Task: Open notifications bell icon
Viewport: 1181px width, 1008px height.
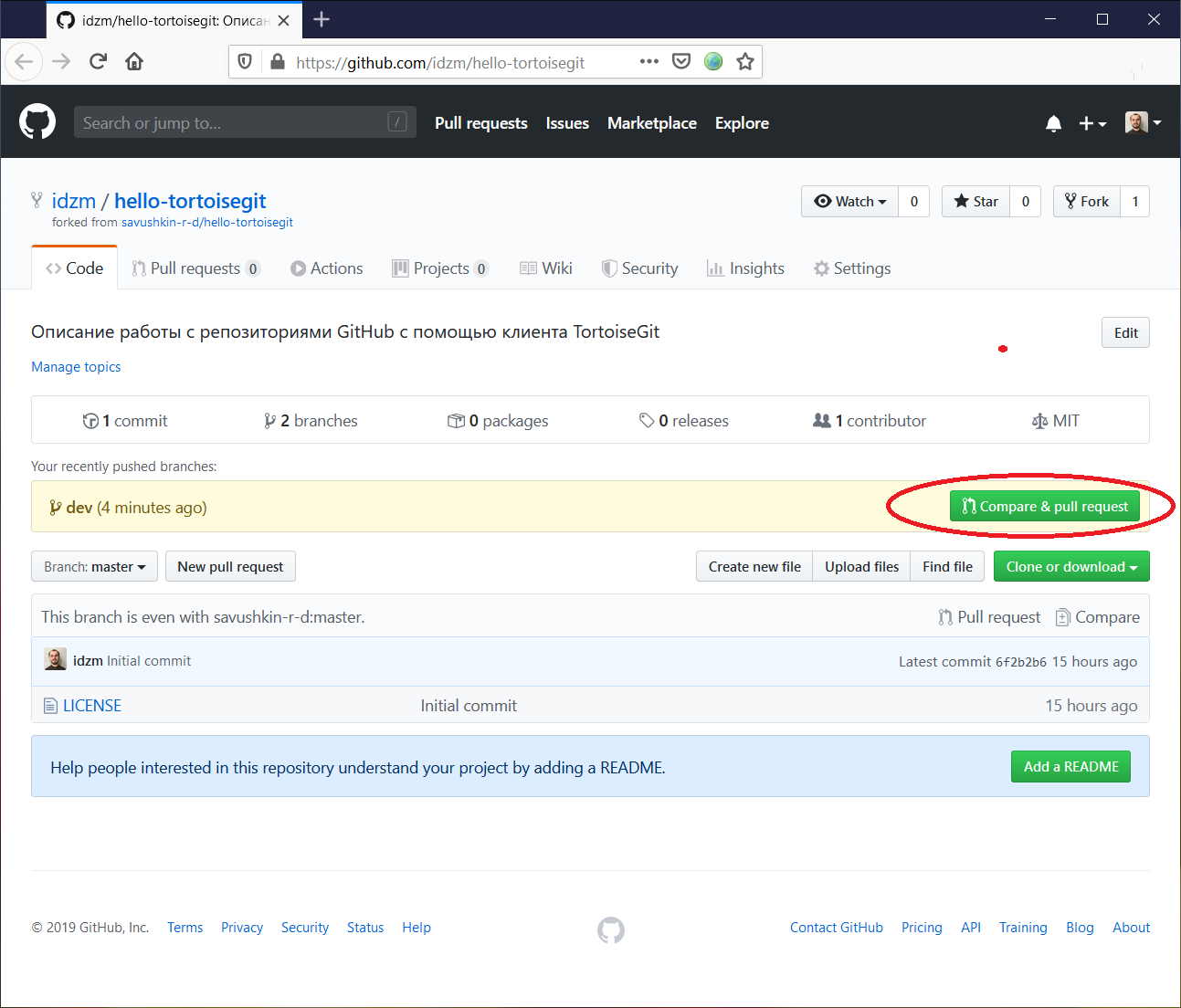Action: point(1053,123)
